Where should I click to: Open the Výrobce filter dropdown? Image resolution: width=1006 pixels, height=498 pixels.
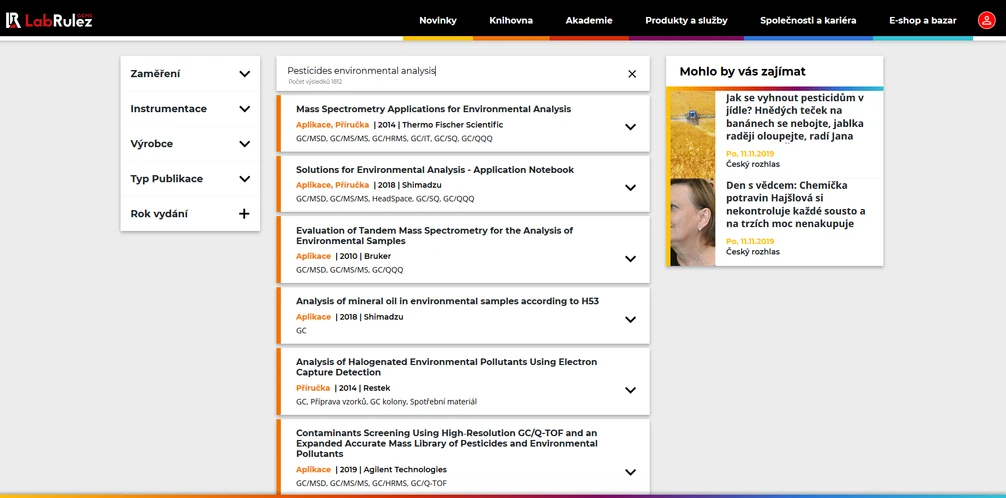(244, 144)
